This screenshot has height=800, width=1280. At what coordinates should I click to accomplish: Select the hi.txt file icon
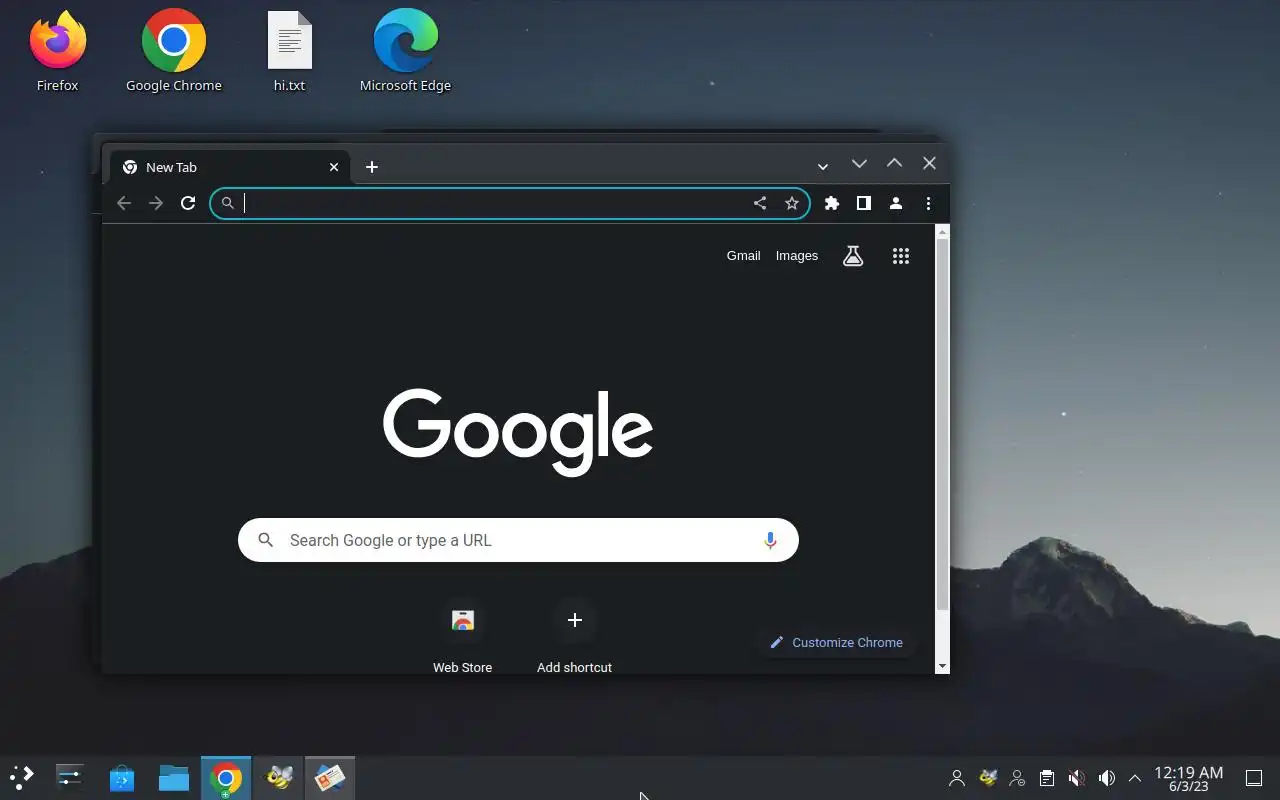[289, 52]
